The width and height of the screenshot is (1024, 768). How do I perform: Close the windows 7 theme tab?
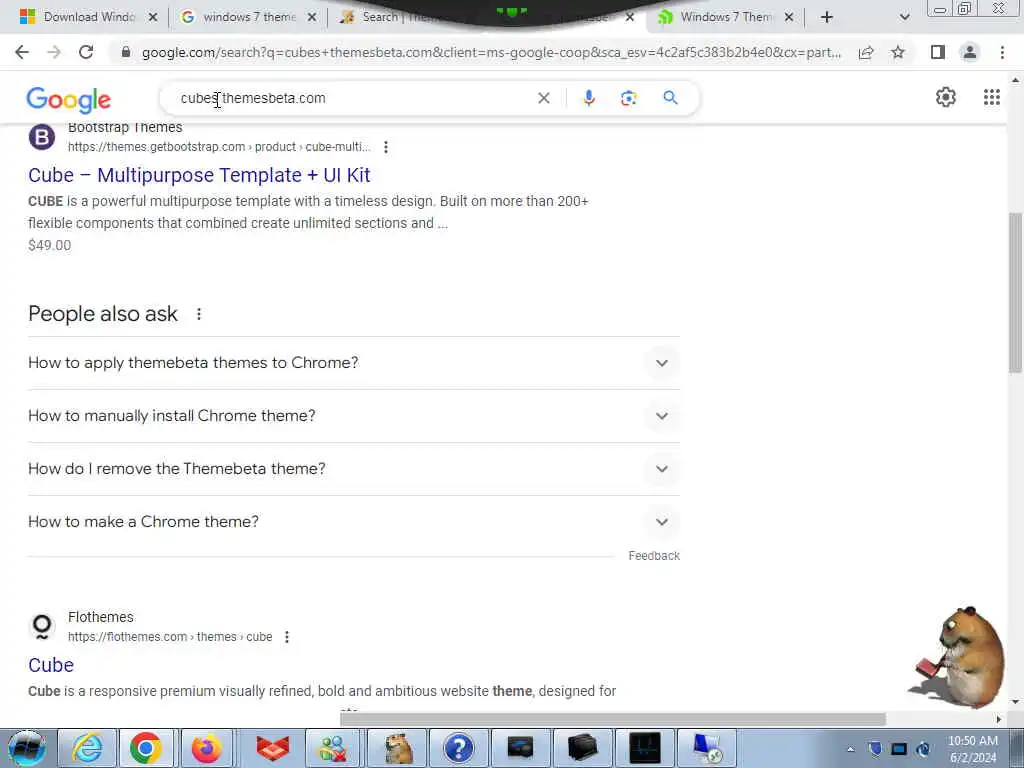click(312, 18)
